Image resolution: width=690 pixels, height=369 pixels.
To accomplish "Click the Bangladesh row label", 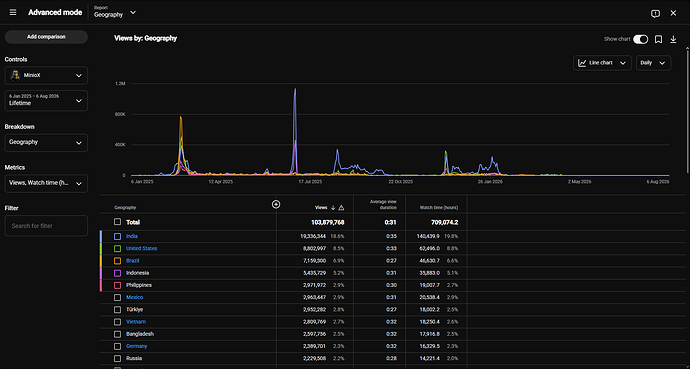I will point(139,334).
